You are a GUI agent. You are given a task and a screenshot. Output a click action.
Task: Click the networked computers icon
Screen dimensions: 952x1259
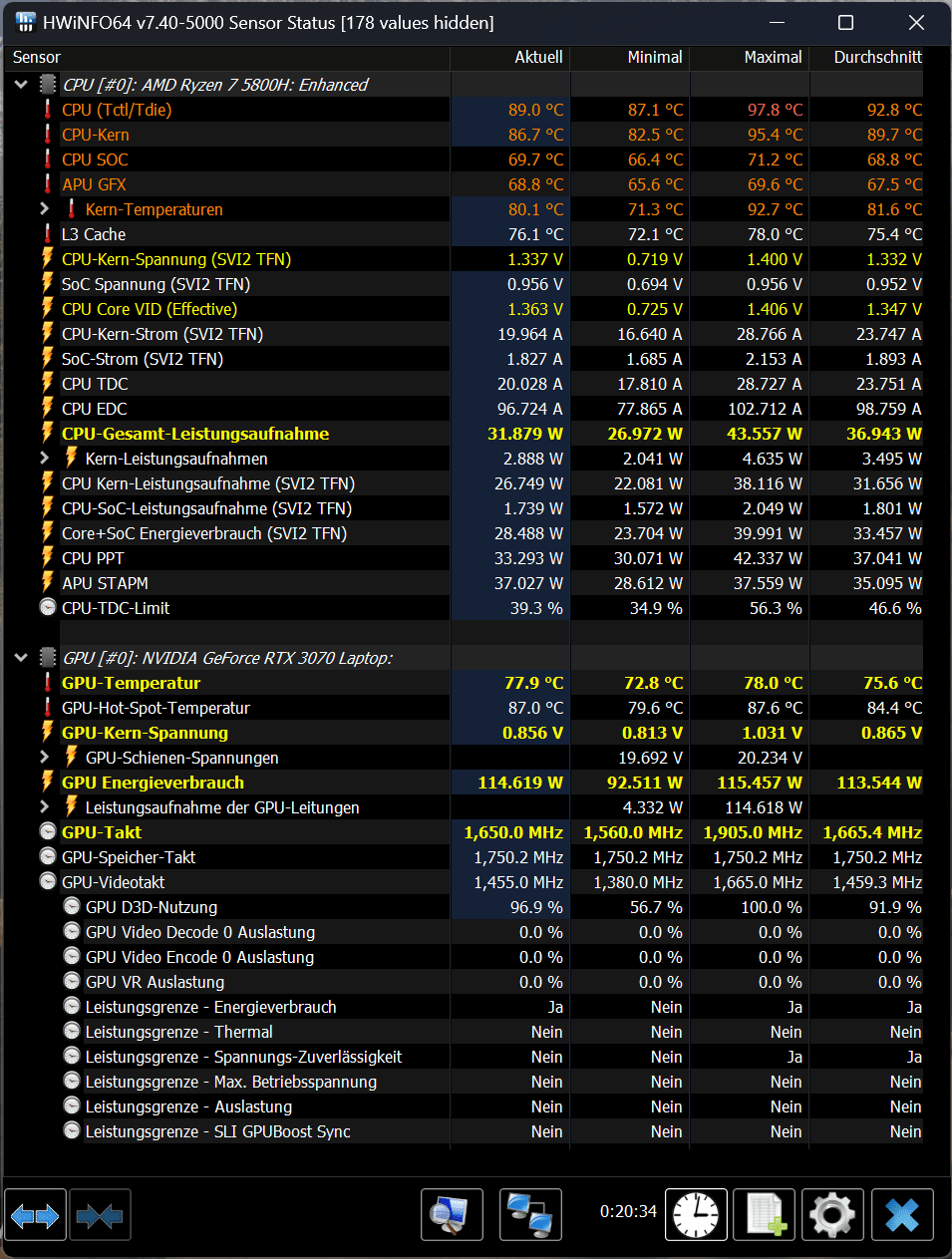tap(530, 1215)
